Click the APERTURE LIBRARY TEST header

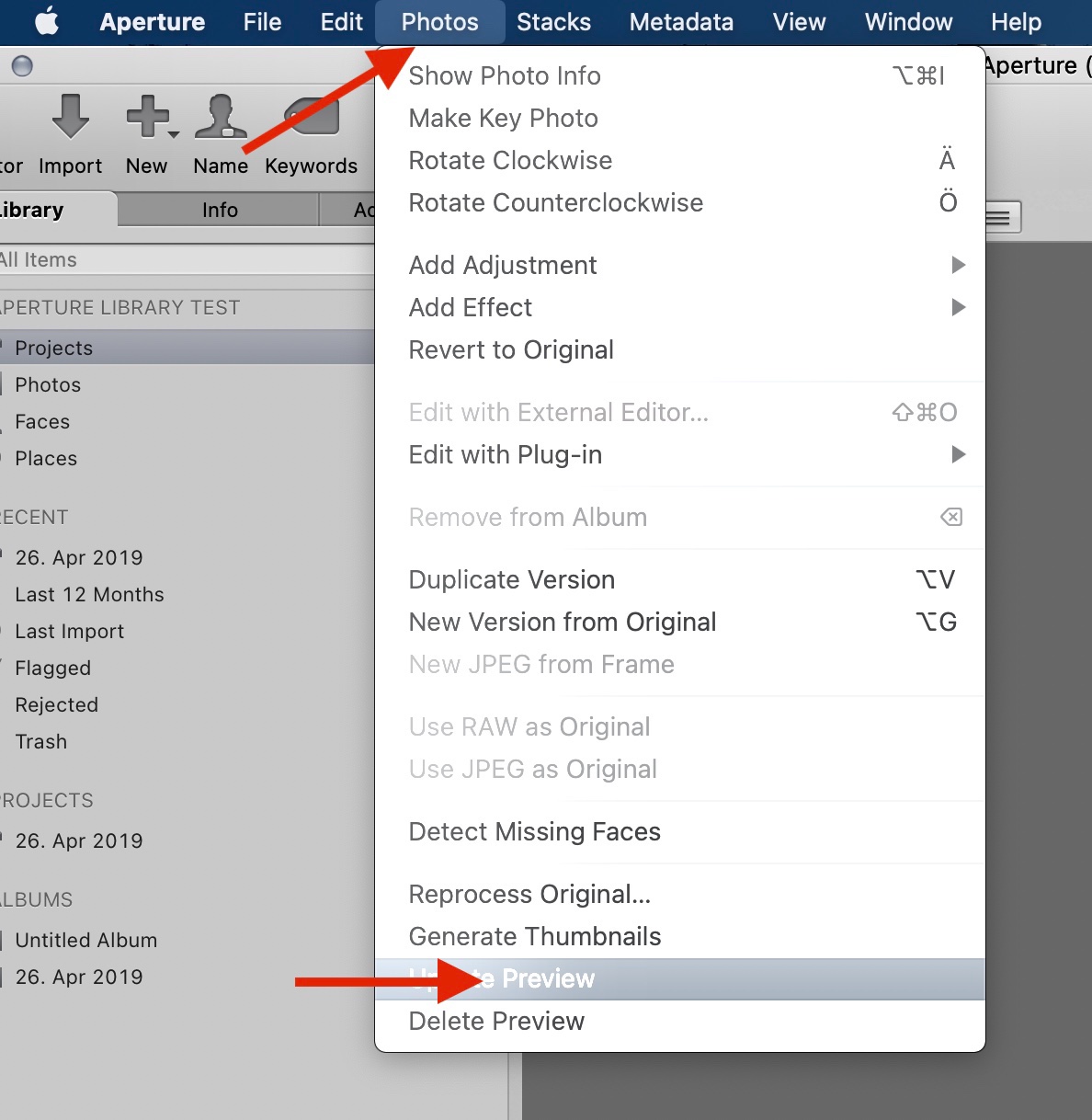[119, 307]
